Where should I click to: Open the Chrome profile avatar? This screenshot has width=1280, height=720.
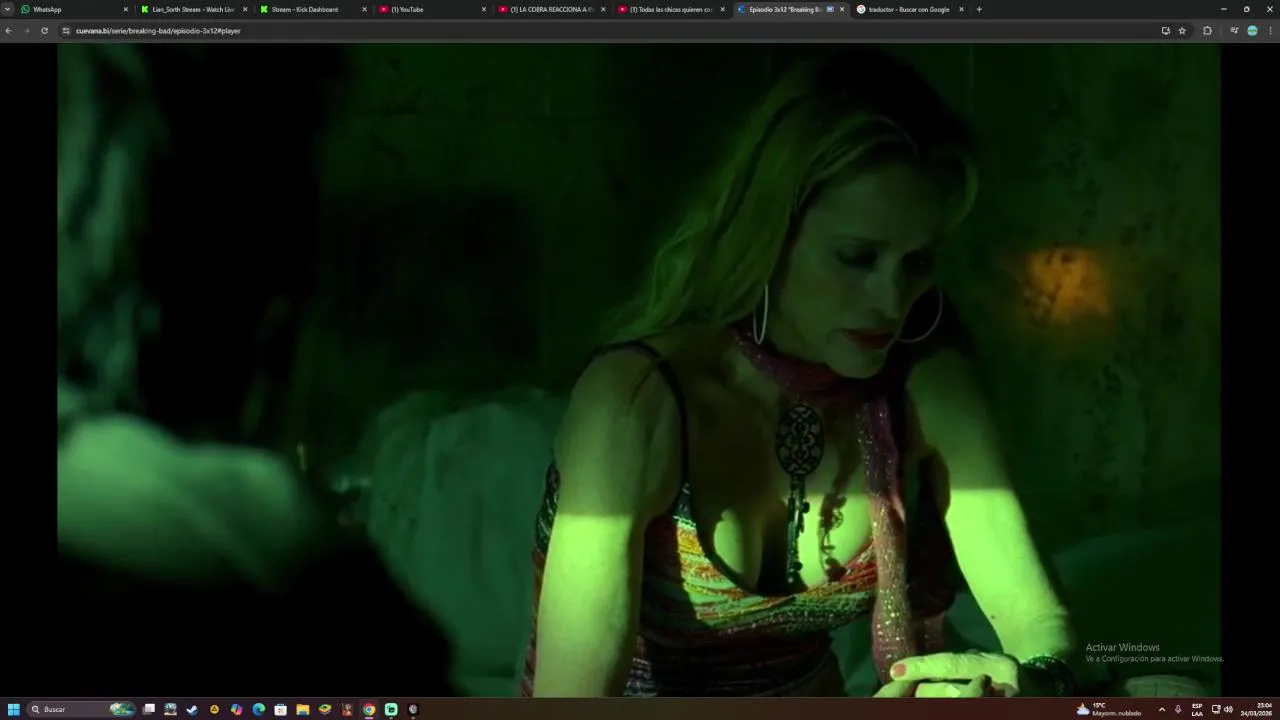(x=1252, y=31)
